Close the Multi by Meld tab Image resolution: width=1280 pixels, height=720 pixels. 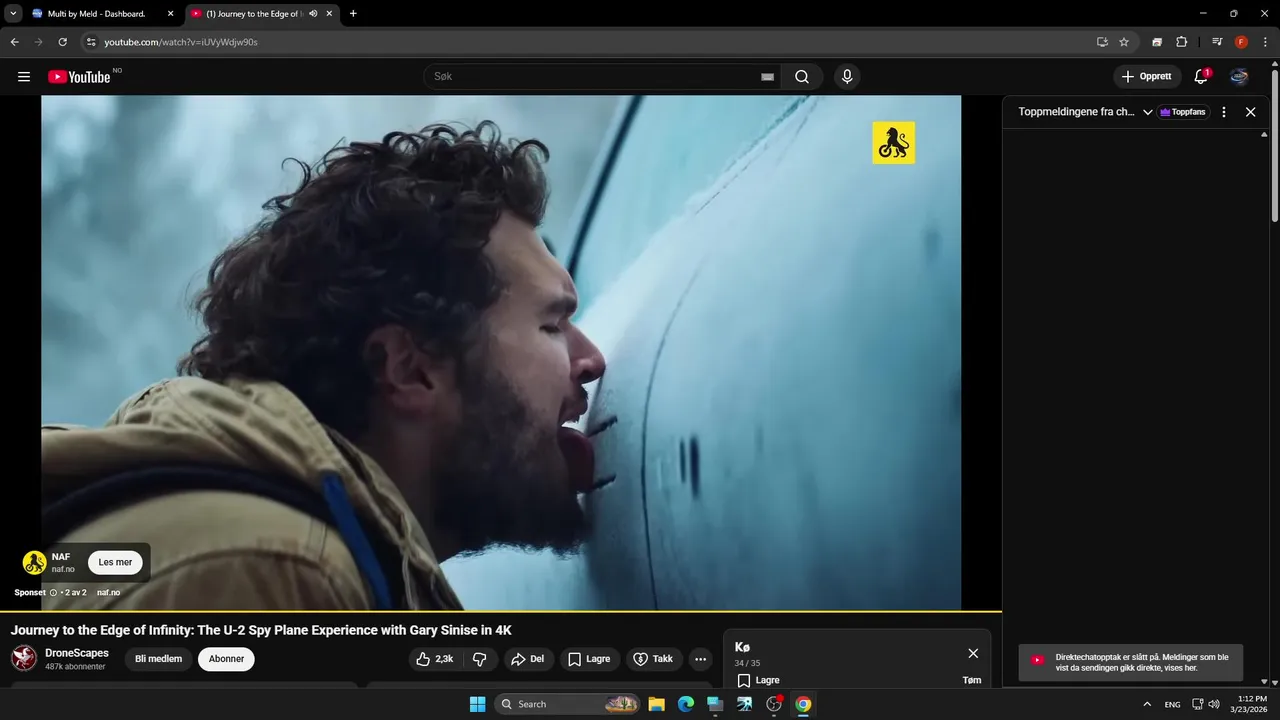[170, 14]
